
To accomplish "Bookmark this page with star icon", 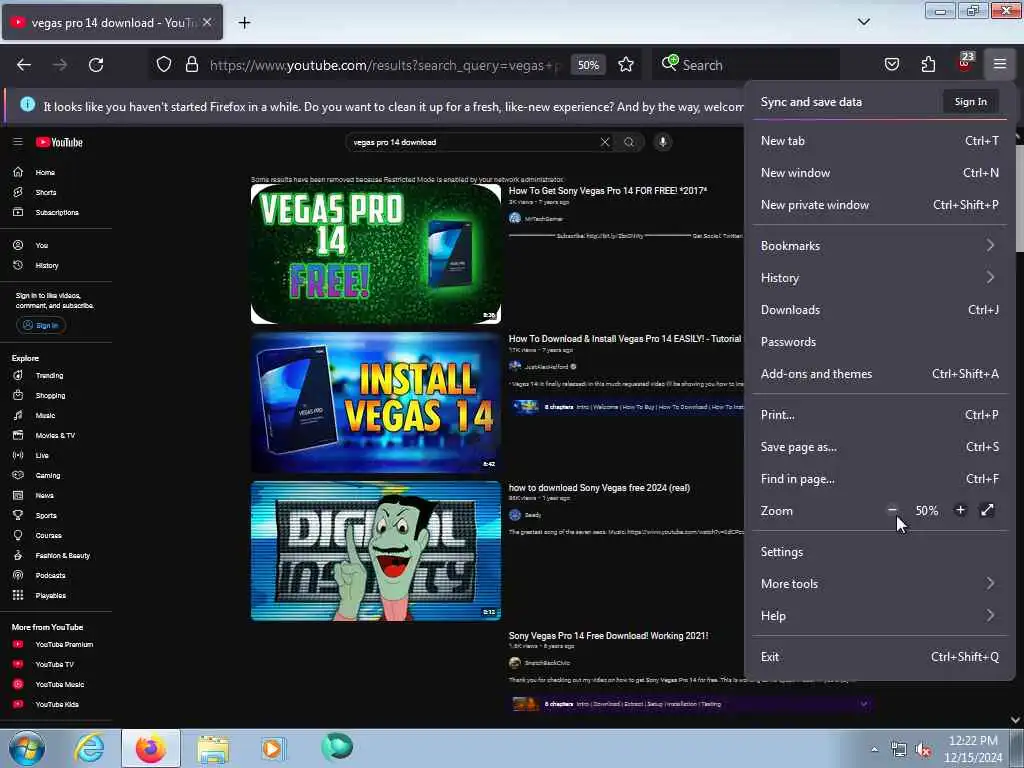I will (626, 64).
